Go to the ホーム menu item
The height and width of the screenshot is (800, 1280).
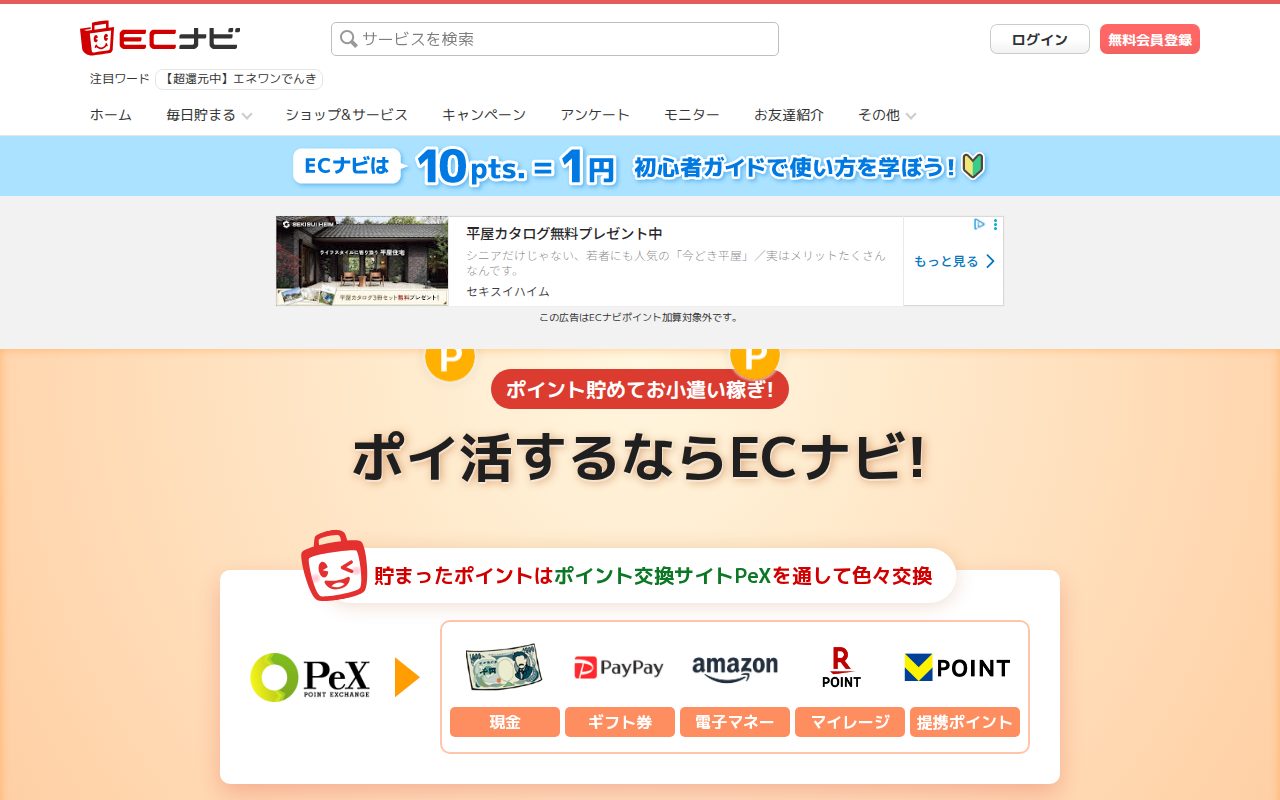111,115
